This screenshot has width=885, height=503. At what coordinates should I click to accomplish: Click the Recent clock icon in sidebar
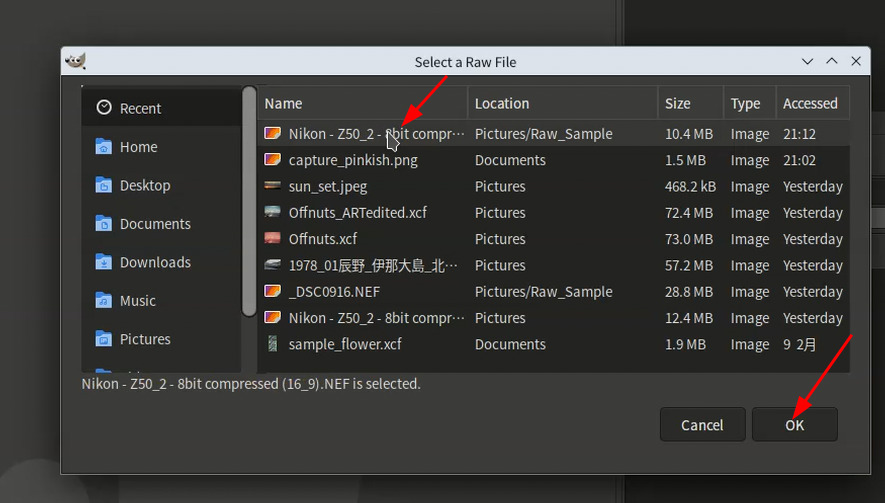pos(104,108)
